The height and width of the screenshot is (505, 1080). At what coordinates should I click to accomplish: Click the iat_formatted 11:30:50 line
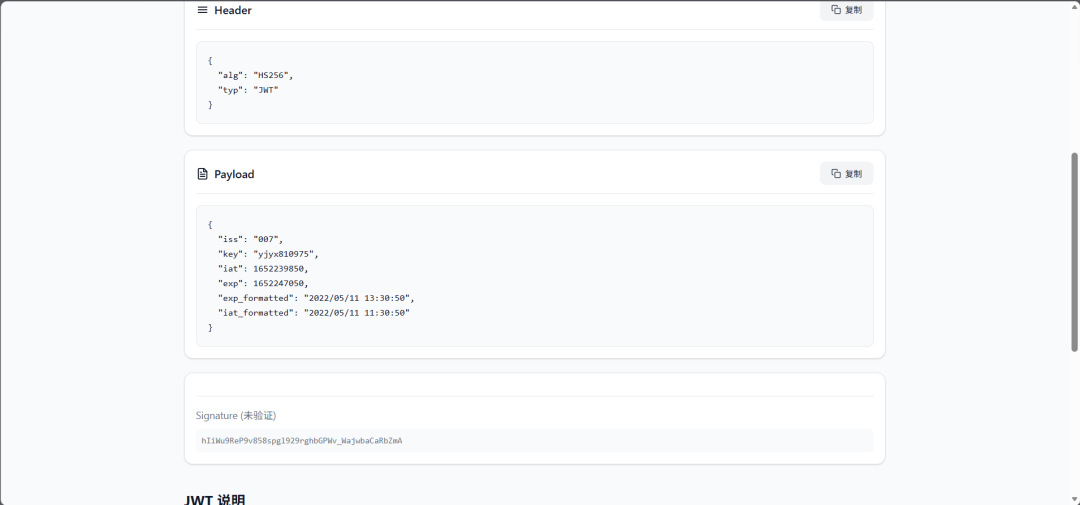pos(314,313)
